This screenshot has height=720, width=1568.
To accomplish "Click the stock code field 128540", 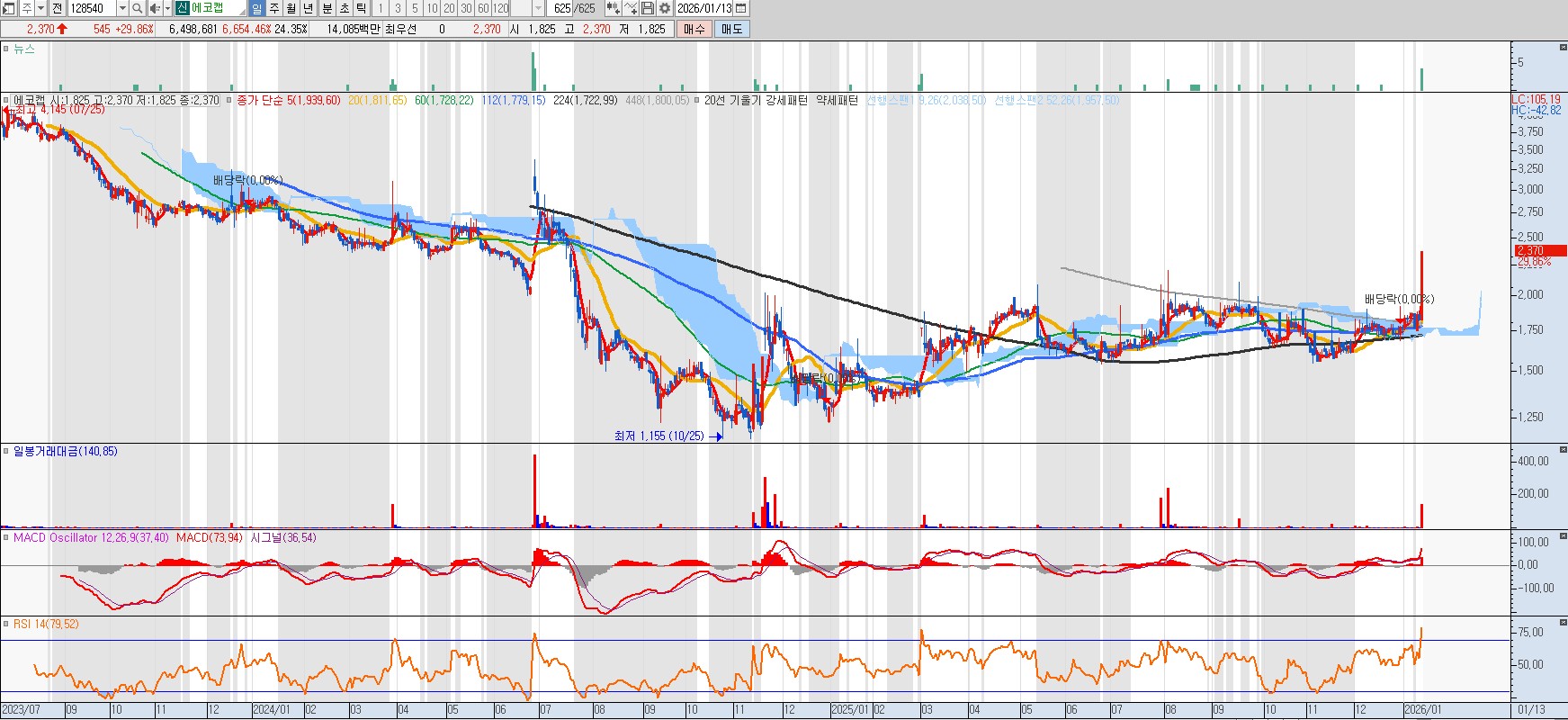I will (x=92, y=8).
